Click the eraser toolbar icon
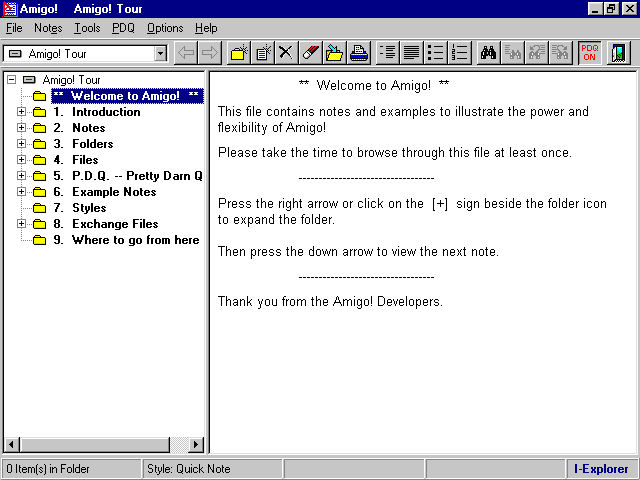640x480 pixels. tap(311, 53)
